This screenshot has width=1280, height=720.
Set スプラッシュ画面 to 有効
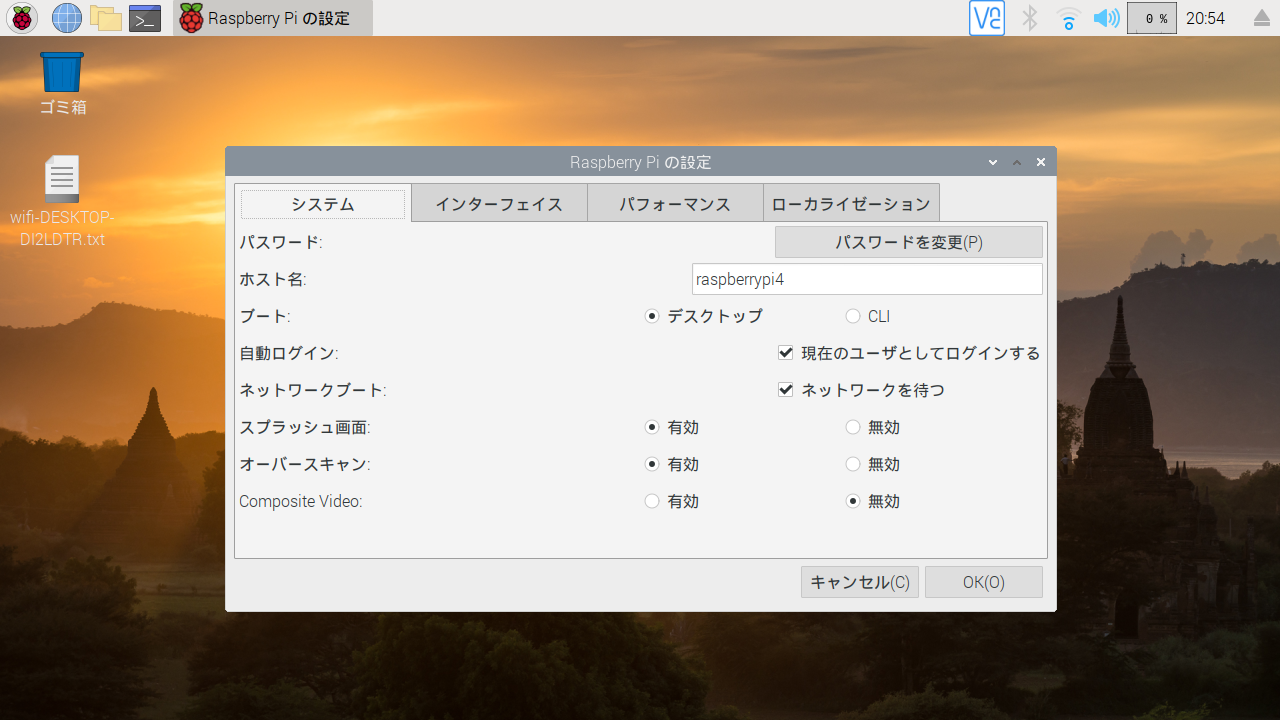coord(672,427)
